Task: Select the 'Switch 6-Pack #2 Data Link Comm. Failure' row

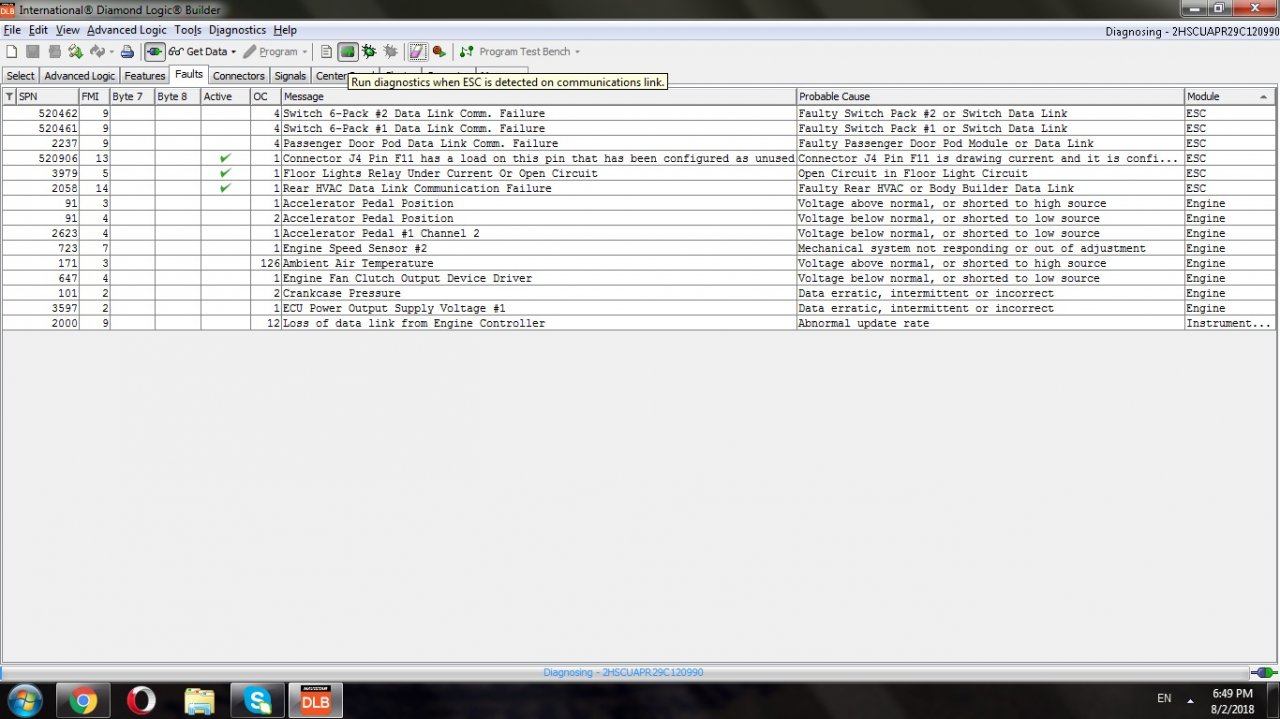Action: pyautogui.click(x=639, y=114)
